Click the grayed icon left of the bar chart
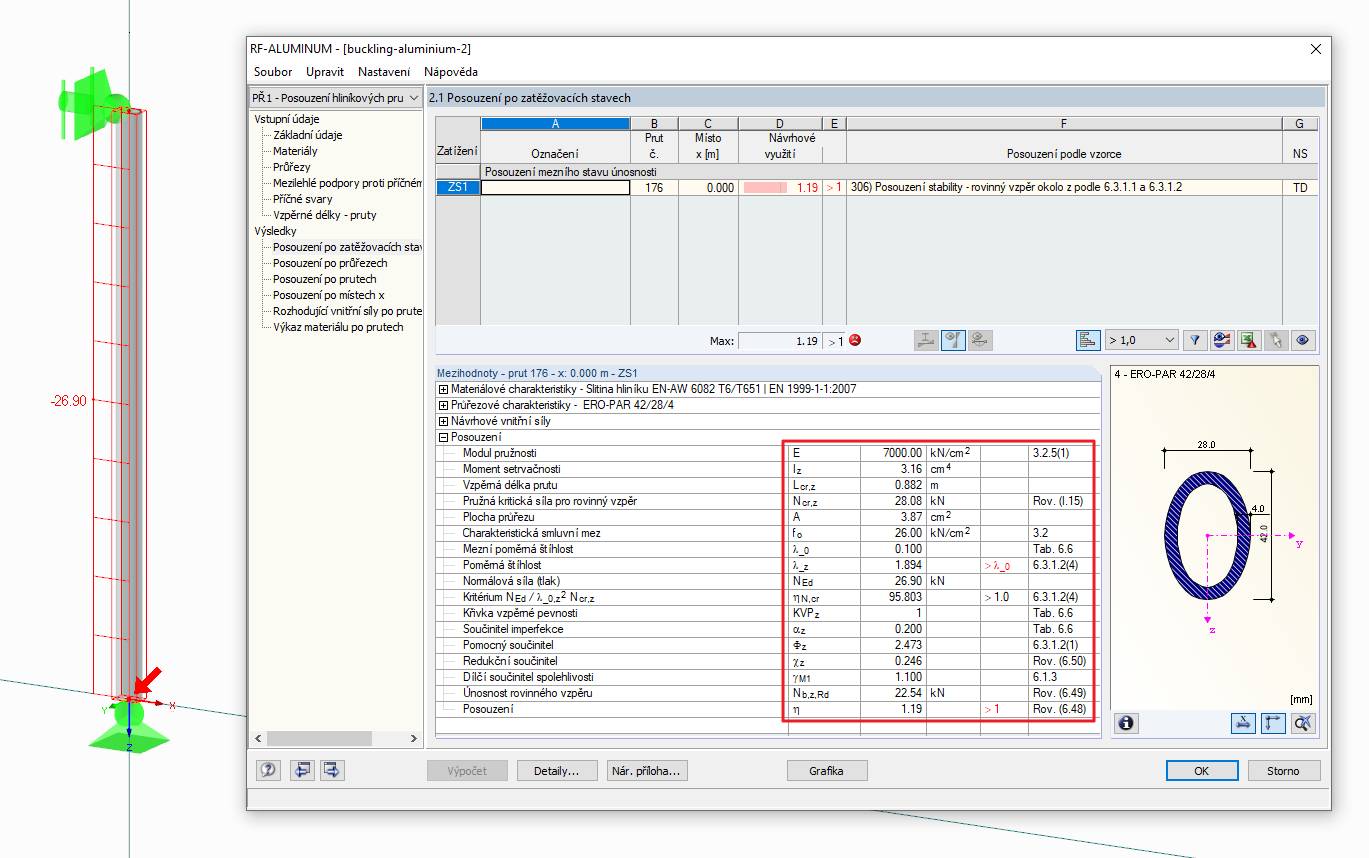This screenshot has width=1369, height=858. point(980,340)
